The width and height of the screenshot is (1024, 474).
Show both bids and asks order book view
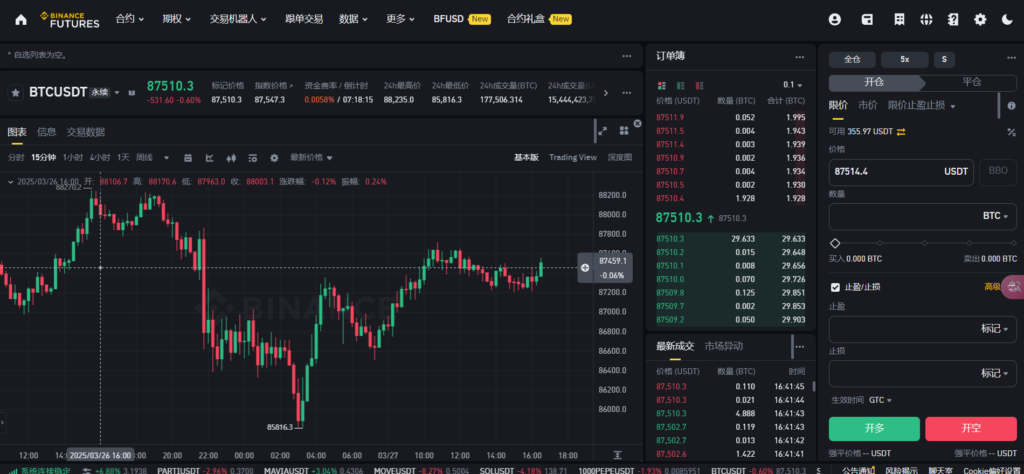tap(662, 86)
